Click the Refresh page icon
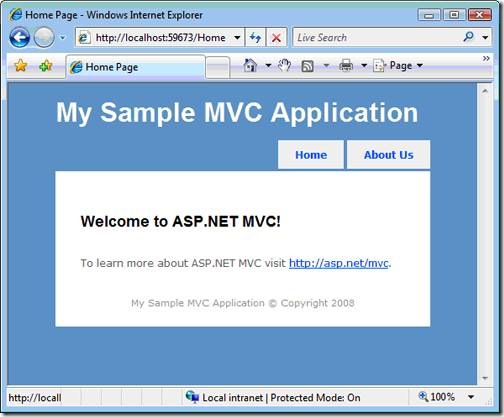504x417 pixels. (x=256, y=38)
